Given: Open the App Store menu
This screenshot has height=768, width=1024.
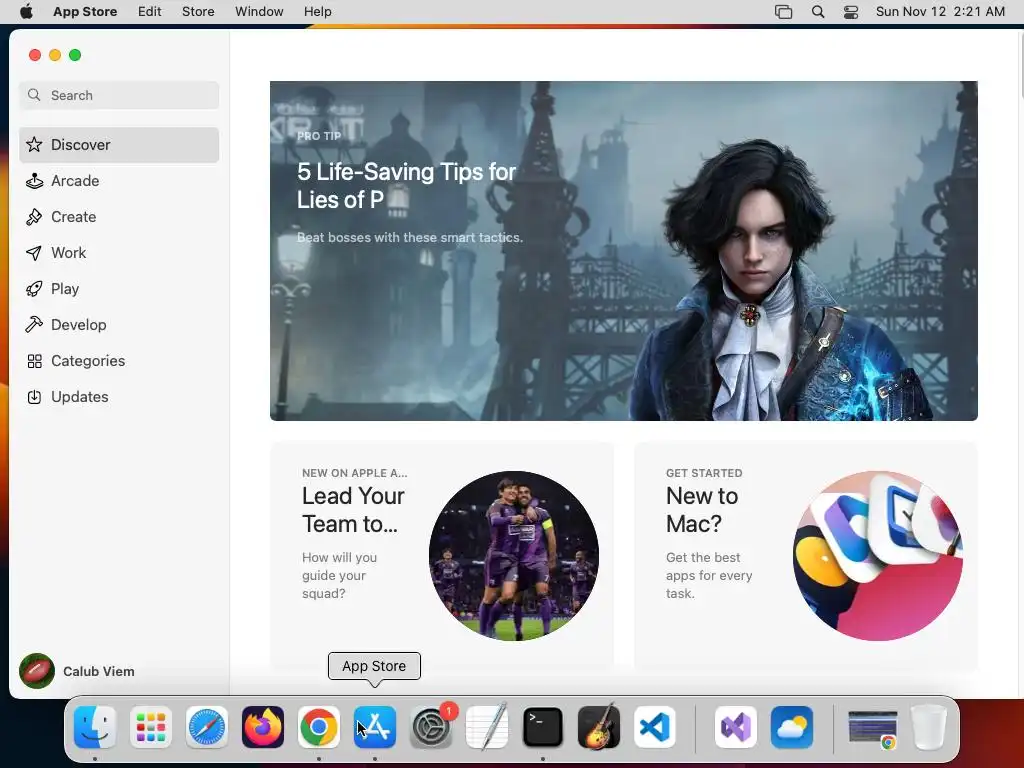Looking at the screenshot, I should (x=85, y=12).
